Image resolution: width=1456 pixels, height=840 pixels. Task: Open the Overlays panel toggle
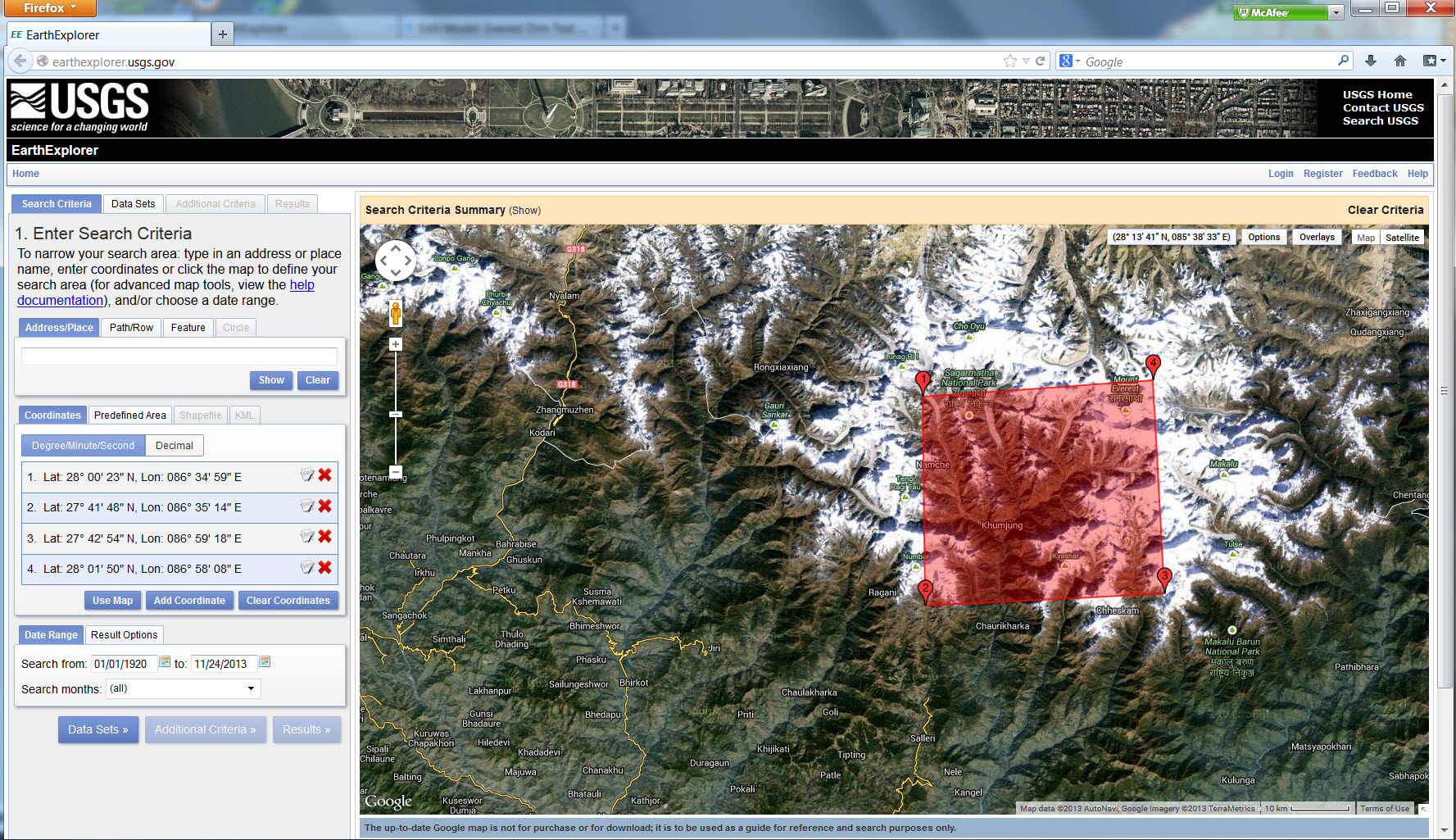point(1317,237)
